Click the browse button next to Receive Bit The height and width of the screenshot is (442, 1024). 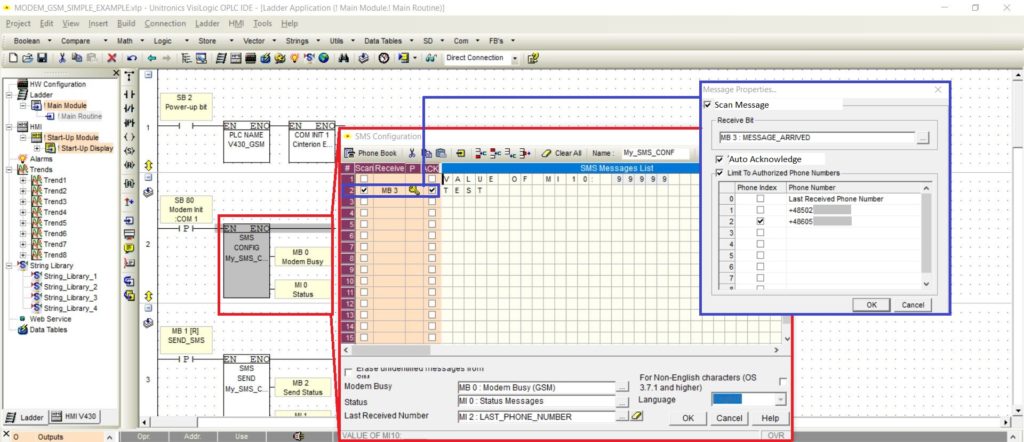tap(922, 138)
